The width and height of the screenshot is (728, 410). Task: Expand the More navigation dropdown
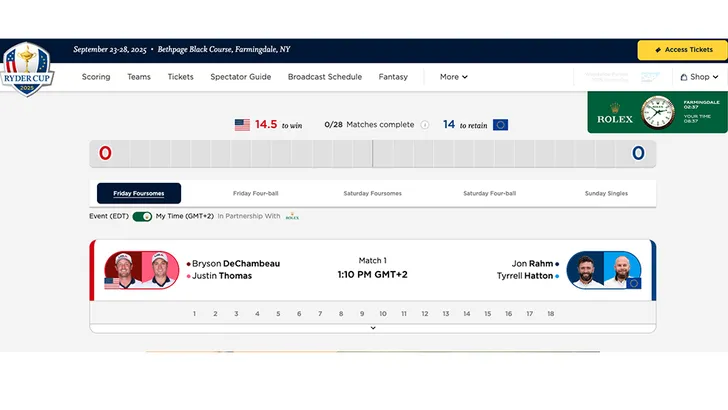[454, 77]
